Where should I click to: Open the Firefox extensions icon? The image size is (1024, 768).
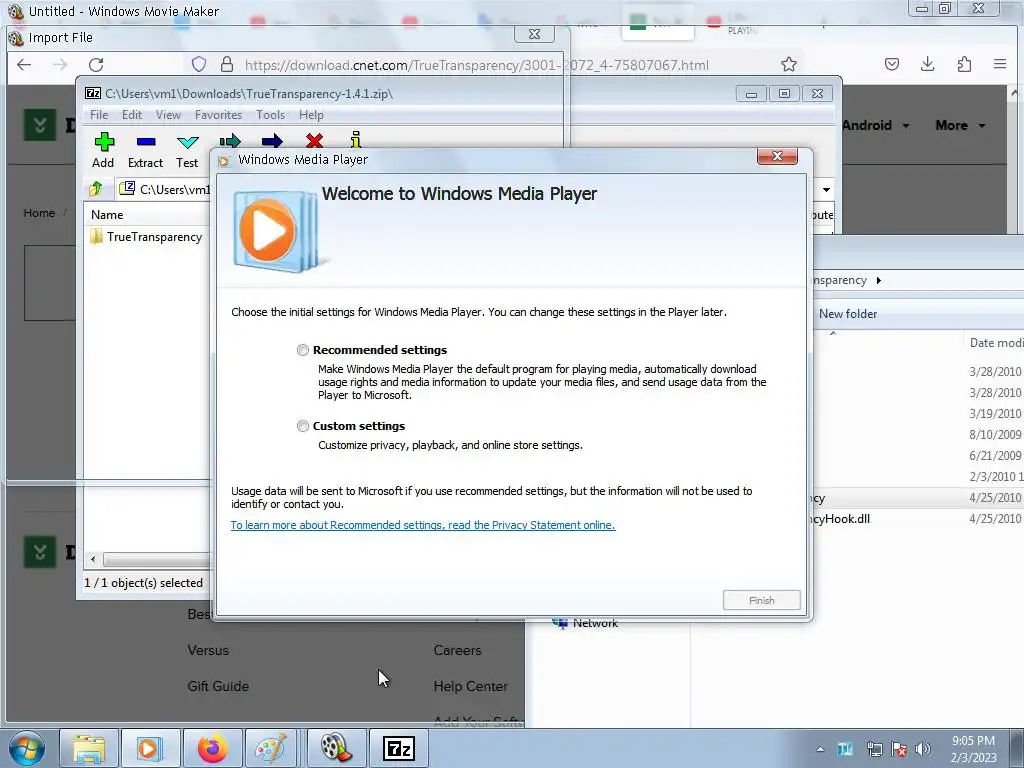click(964, 64)
